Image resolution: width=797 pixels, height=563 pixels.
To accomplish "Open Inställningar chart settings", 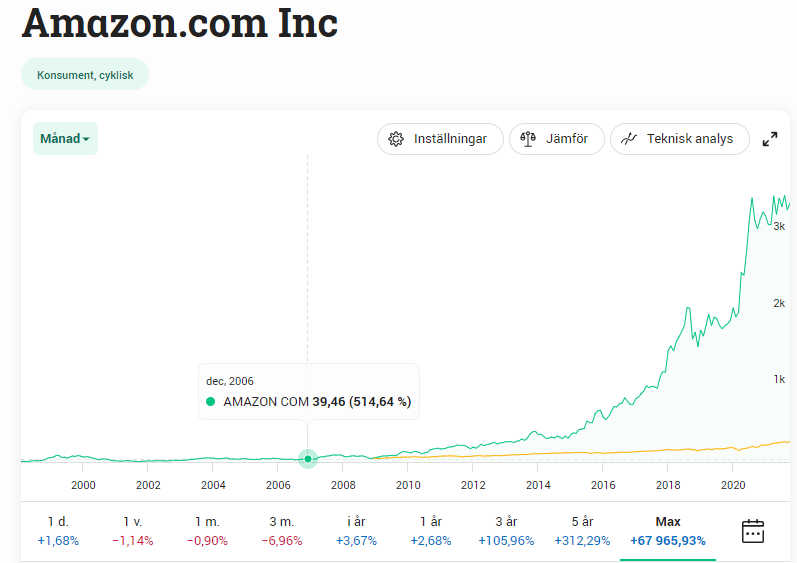I will [x=437, y=139].
